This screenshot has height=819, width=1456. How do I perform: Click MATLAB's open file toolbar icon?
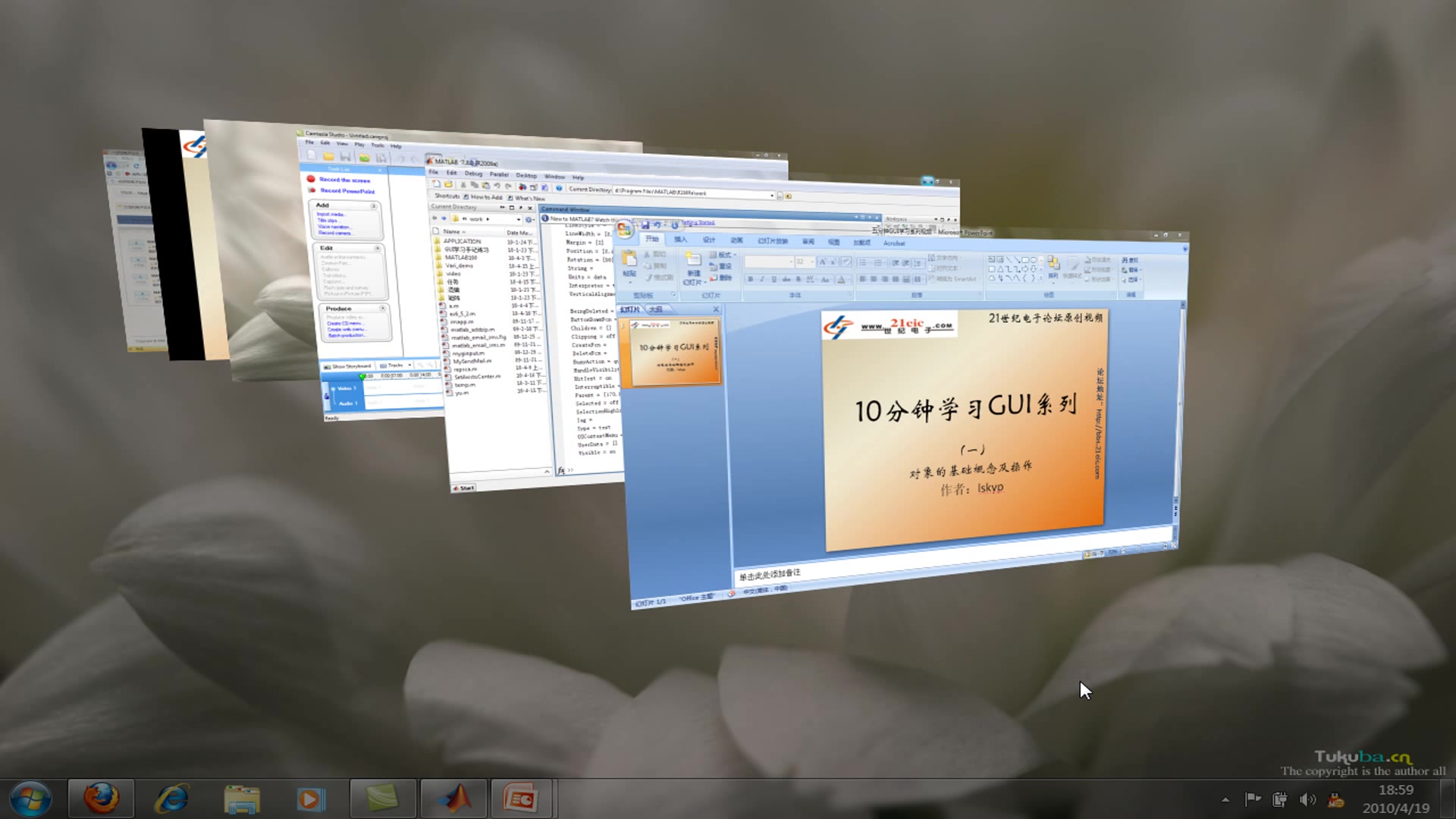[448, 184]
